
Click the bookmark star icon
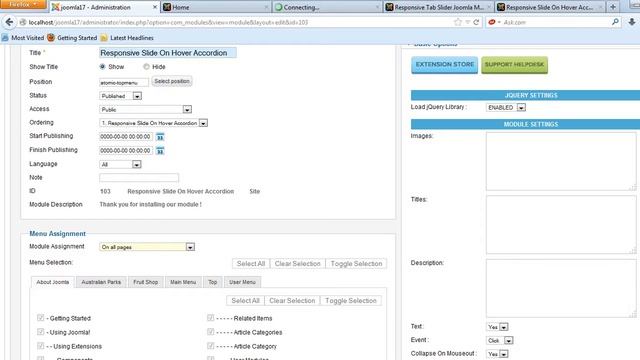pyautogui.click(x=458, y=22)
